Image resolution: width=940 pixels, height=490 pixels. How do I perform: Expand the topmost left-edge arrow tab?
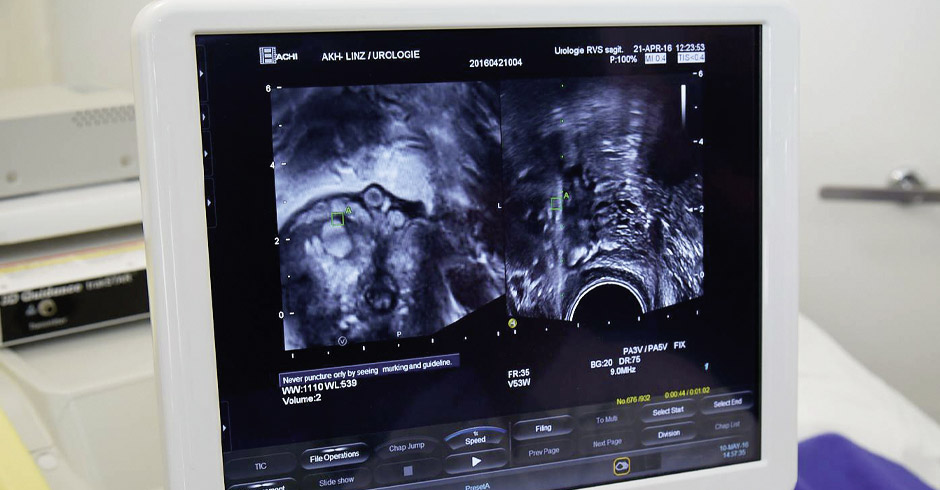[201, 73]
